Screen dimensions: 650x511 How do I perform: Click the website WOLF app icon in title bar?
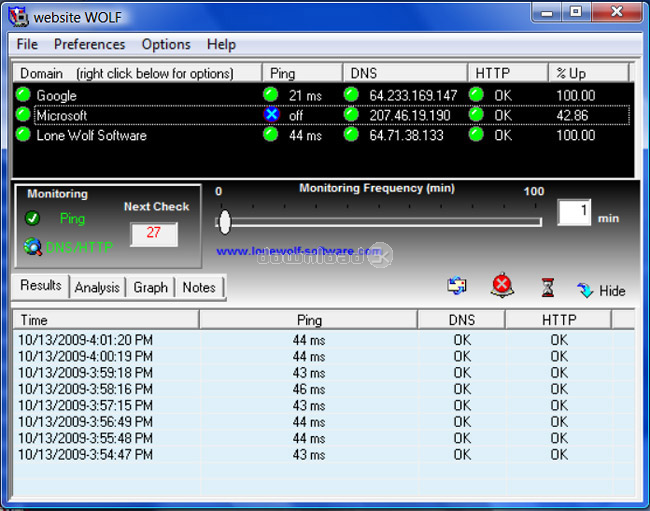[x=18, y=17]
